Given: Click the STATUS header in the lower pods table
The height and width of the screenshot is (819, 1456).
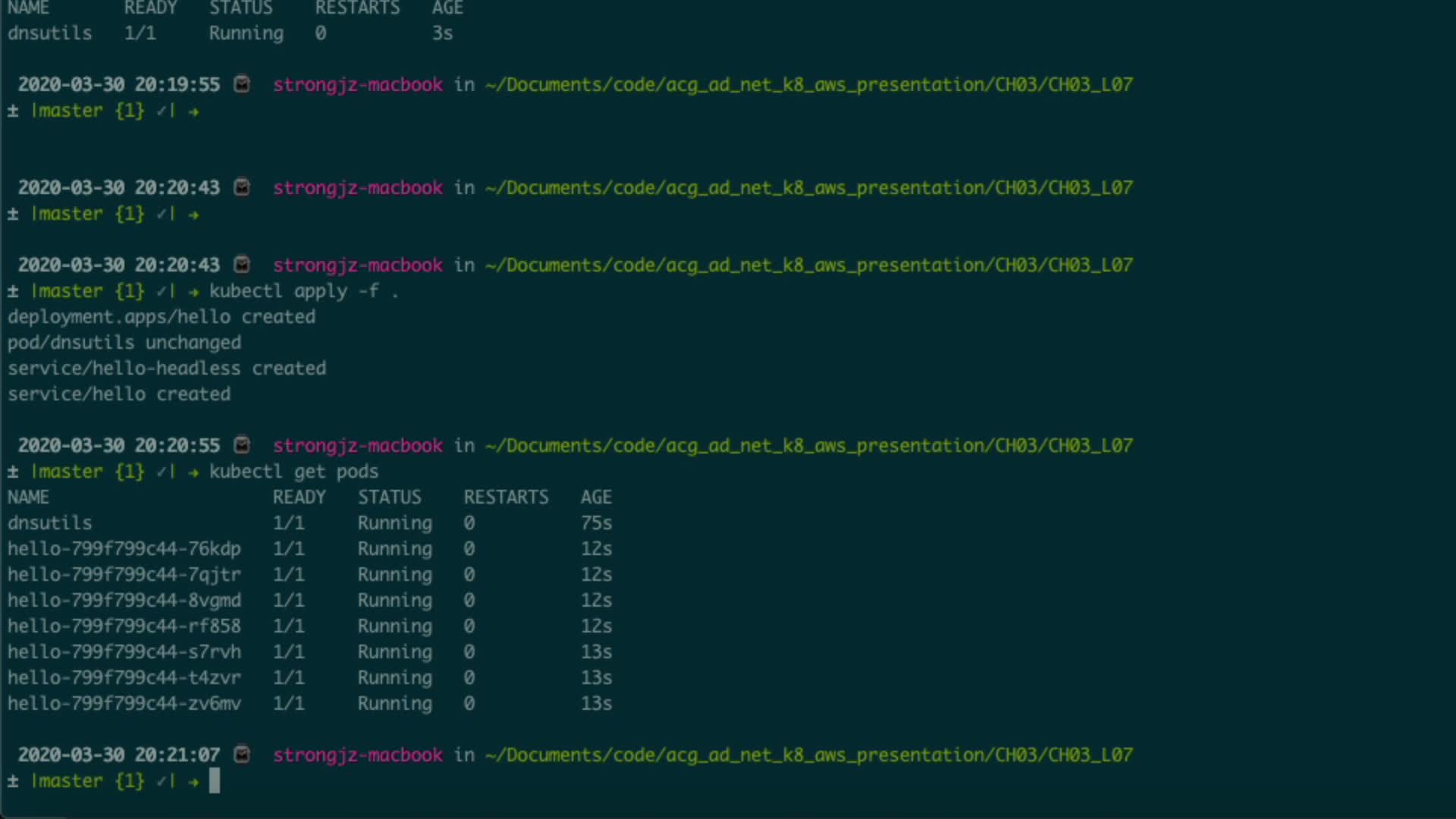Looking at the screenshot, I should [x=389, y=497].
